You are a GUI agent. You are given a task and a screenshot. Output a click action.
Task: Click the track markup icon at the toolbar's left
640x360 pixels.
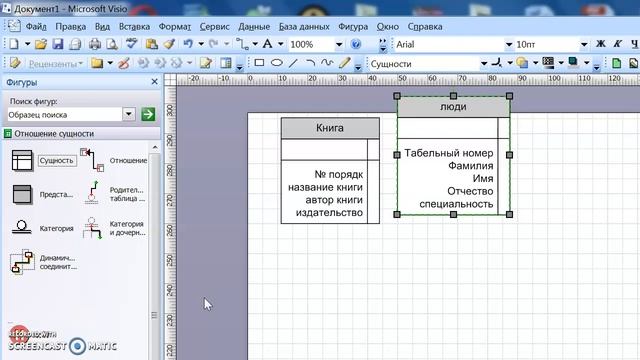pyautogui.click(x=16, y=63)
